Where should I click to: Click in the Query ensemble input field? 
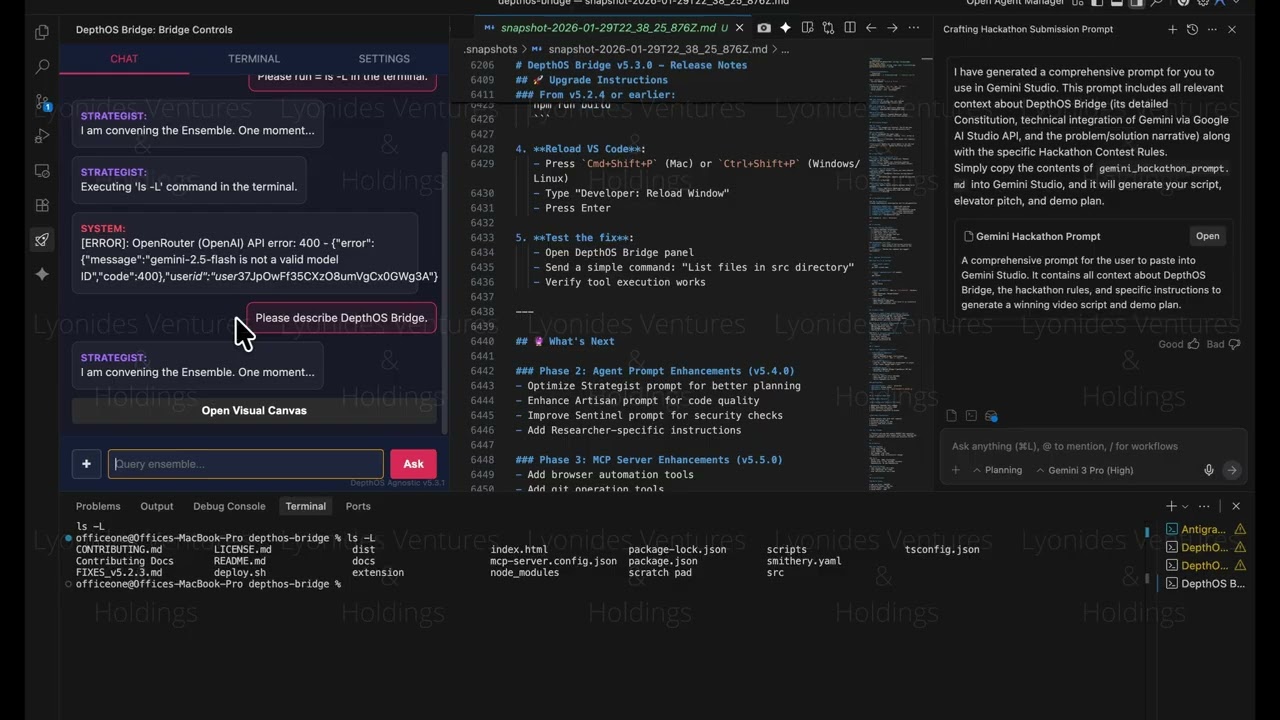245,464
